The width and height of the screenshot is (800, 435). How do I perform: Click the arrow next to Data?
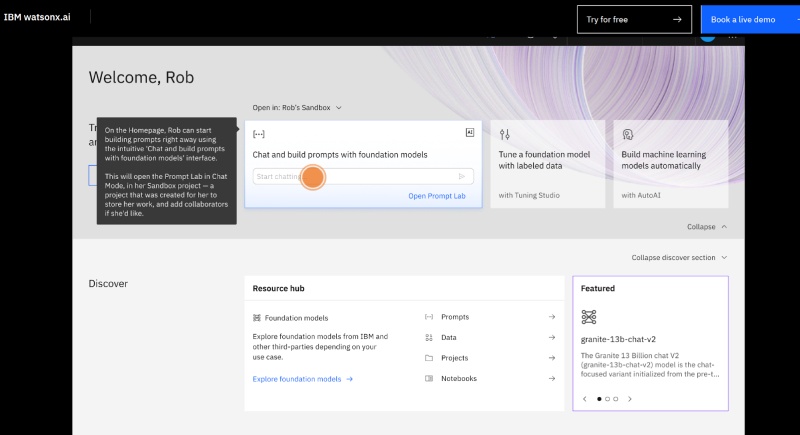pyautogui.click(x=552, y=338)
